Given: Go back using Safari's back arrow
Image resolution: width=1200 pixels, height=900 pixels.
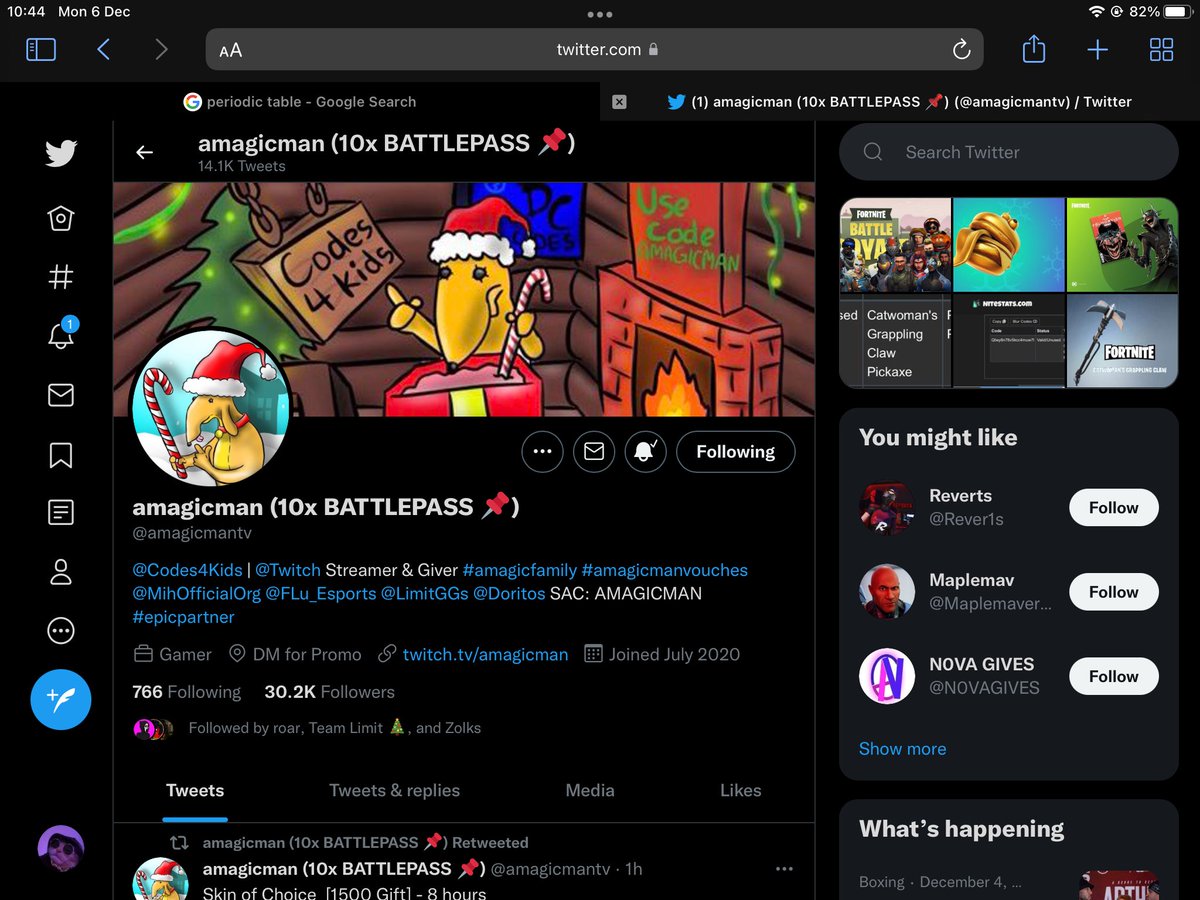Looking at the screenshot, I should click(x=103, y=49).
